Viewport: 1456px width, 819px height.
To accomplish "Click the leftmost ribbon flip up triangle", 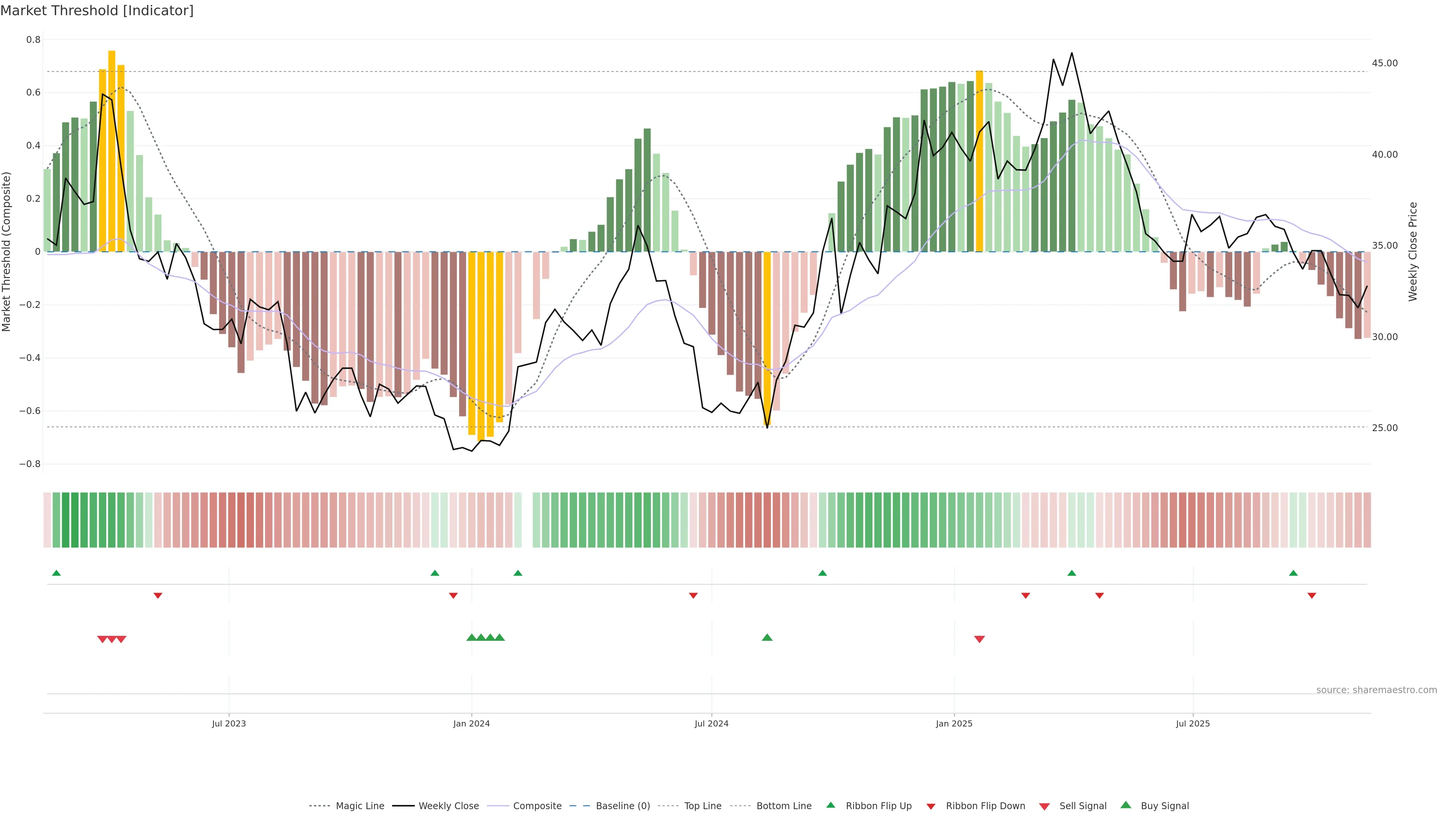I will pyautogui.click(x=56, y=573).
